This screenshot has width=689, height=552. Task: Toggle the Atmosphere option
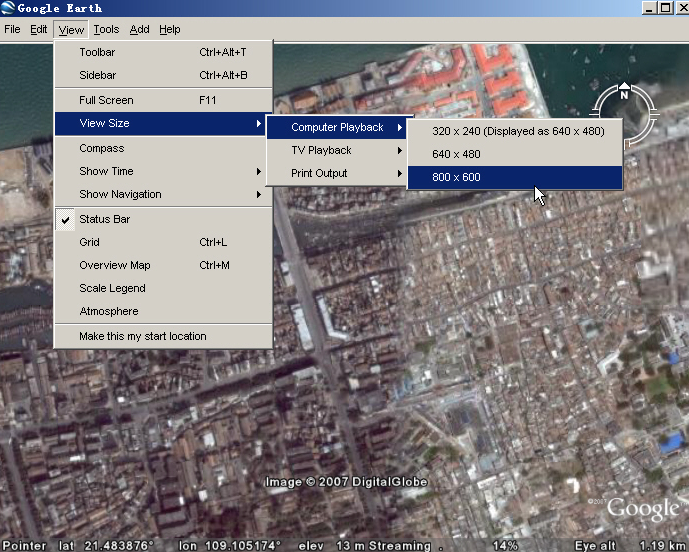(x=108, y=311)
